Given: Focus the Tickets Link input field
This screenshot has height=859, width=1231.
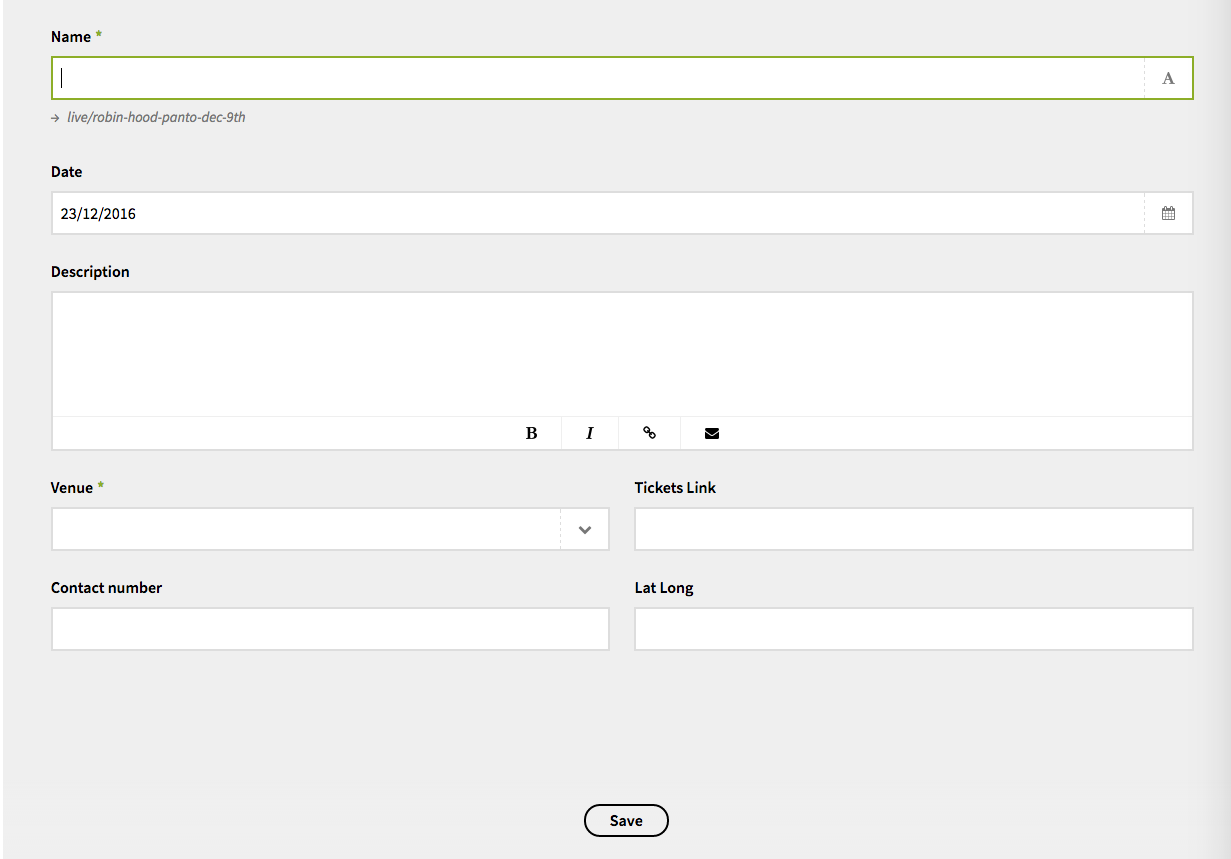Looking at the screenshot, I should [913, 529].
